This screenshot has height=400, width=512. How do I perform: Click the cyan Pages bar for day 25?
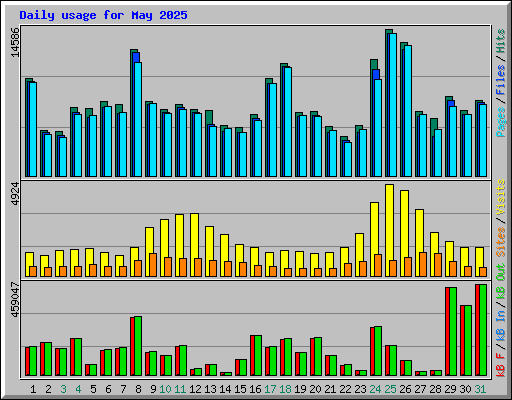393,105
